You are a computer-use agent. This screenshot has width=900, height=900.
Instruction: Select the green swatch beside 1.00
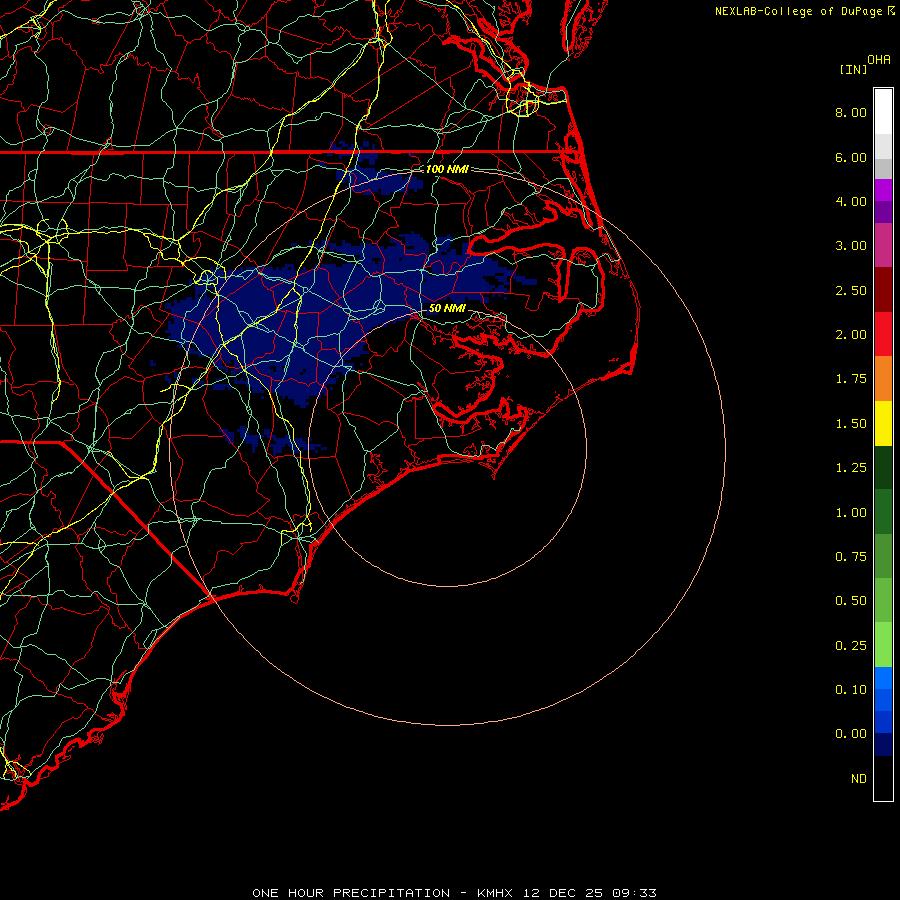click(x=883, y=512)
